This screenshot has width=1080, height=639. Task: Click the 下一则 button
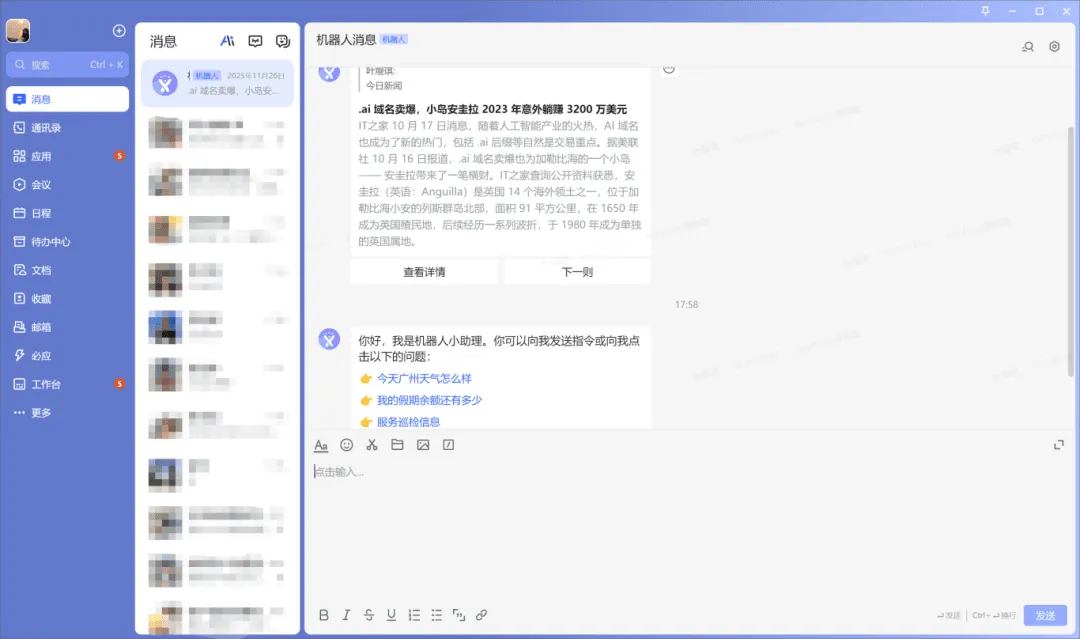(577, 272)
